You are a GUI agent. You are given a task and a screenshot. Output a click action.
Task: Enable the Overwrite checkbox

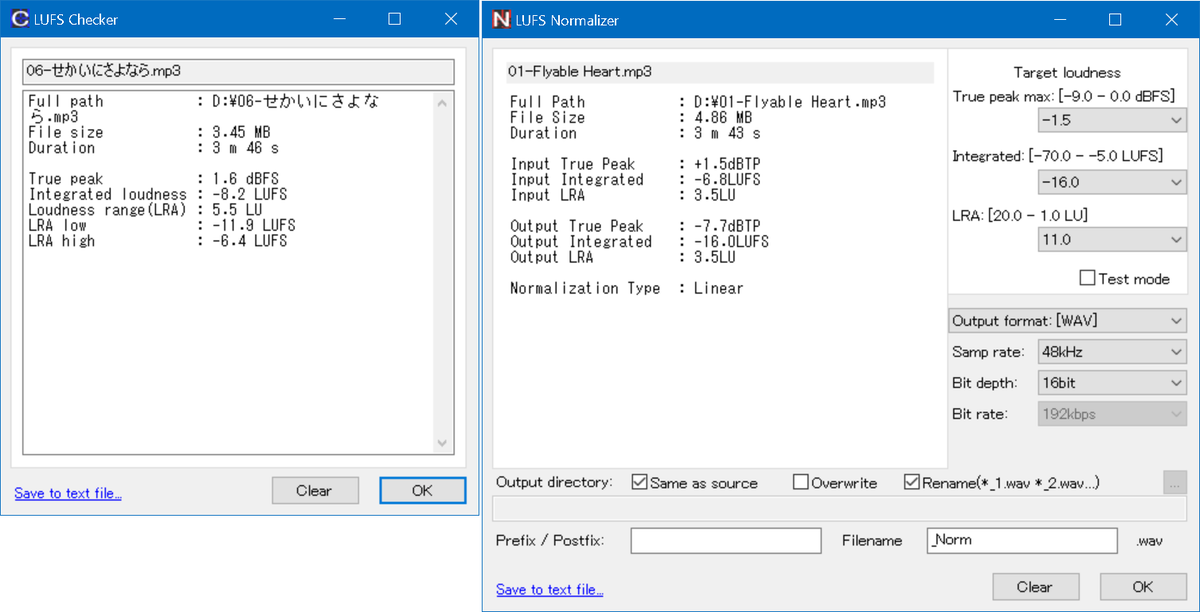pyautogui.click(x=800, y=482)
